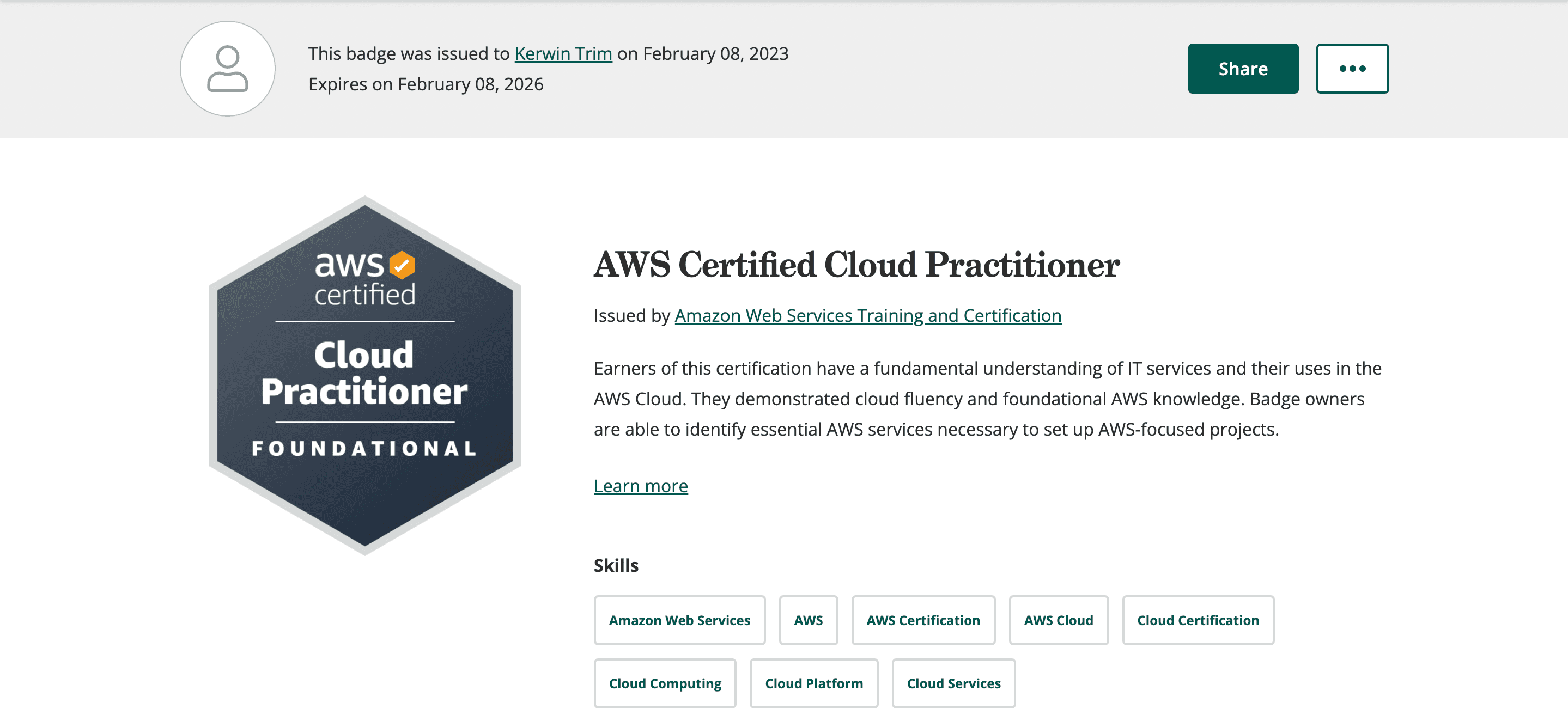Click the badge expiry date text

[426, 84]
